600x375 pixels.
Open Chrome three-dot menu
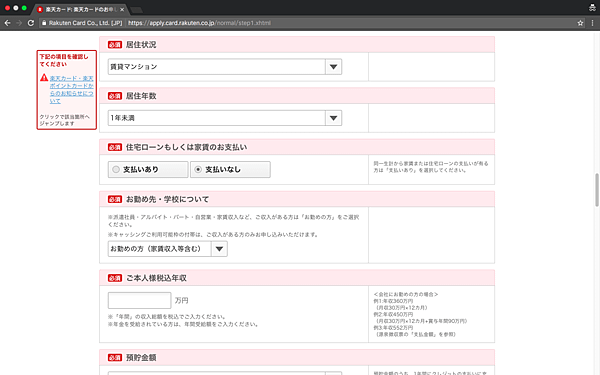592,23
